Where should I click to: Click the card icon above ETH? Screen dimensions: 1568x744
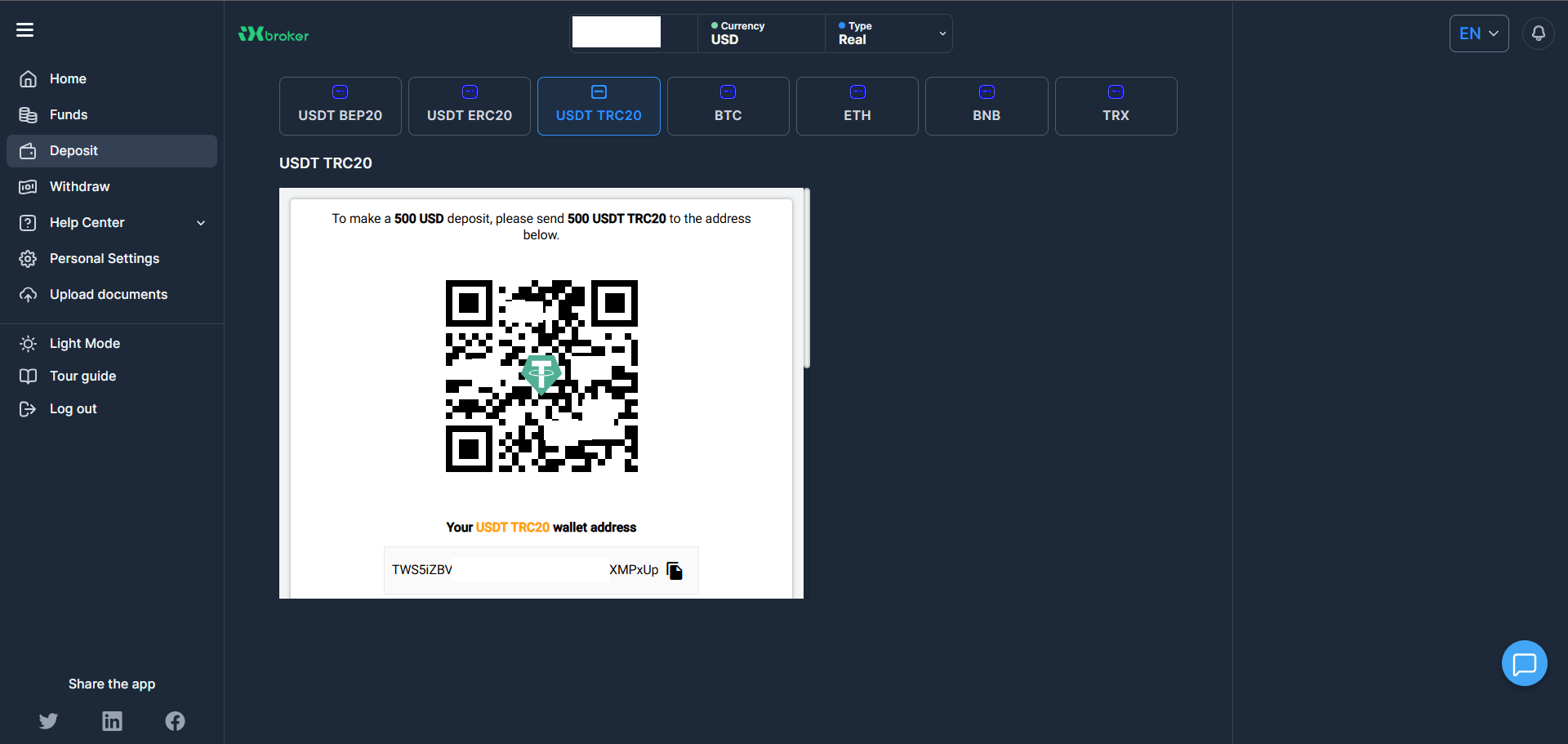(857, 91)
